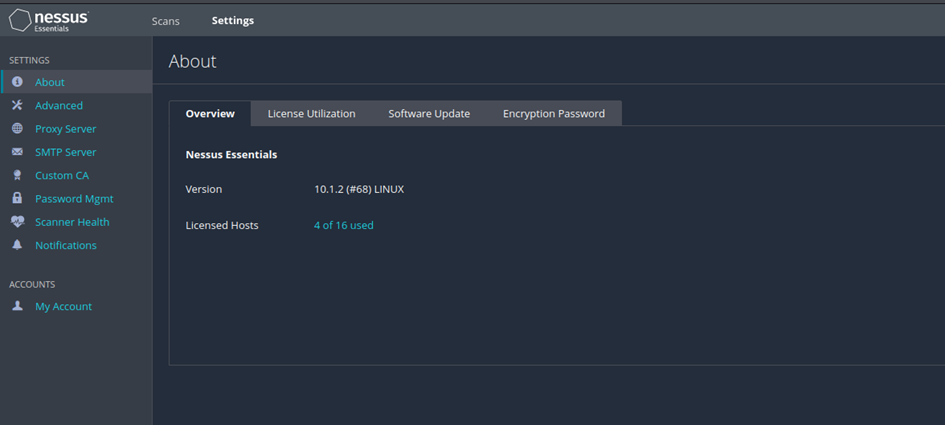Image resolution: width=945 pixels, height=425 pixels.
Task: Switch to the Overview tab
Action: pyautogui.click(x=210, y=113)
